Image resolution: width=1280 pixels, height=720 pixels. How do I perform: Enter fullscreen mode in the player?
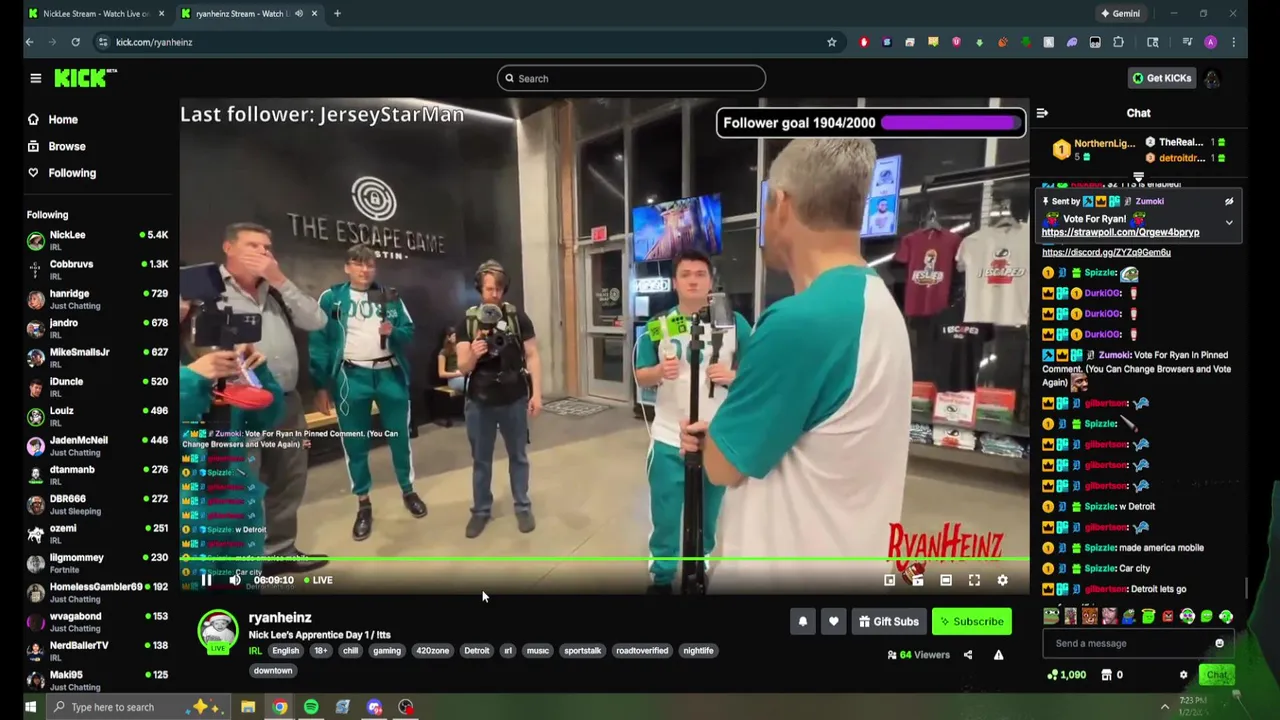point(974,580)
